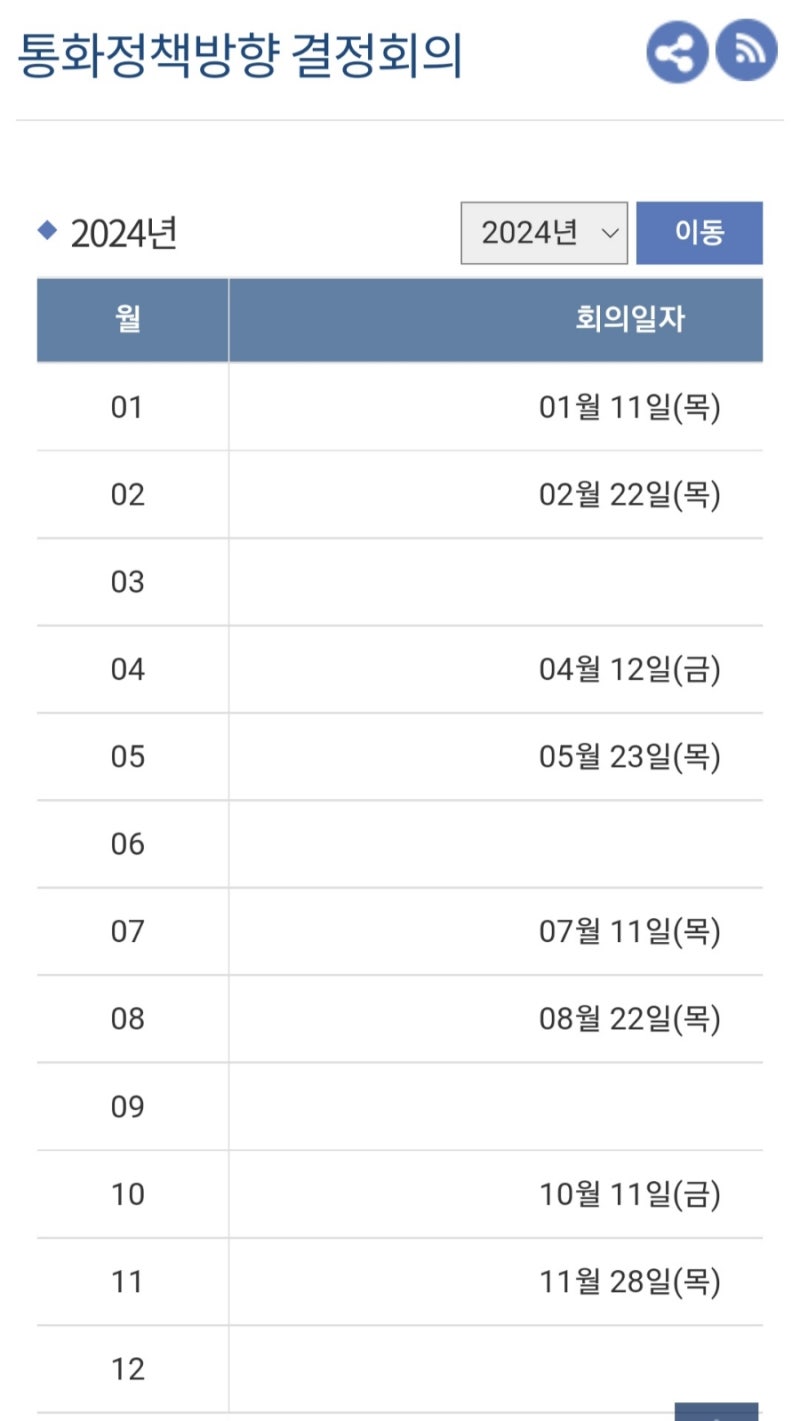Screen dimensions: 800x1421
Task: Click the 이동 button
Action: (699, 233)
